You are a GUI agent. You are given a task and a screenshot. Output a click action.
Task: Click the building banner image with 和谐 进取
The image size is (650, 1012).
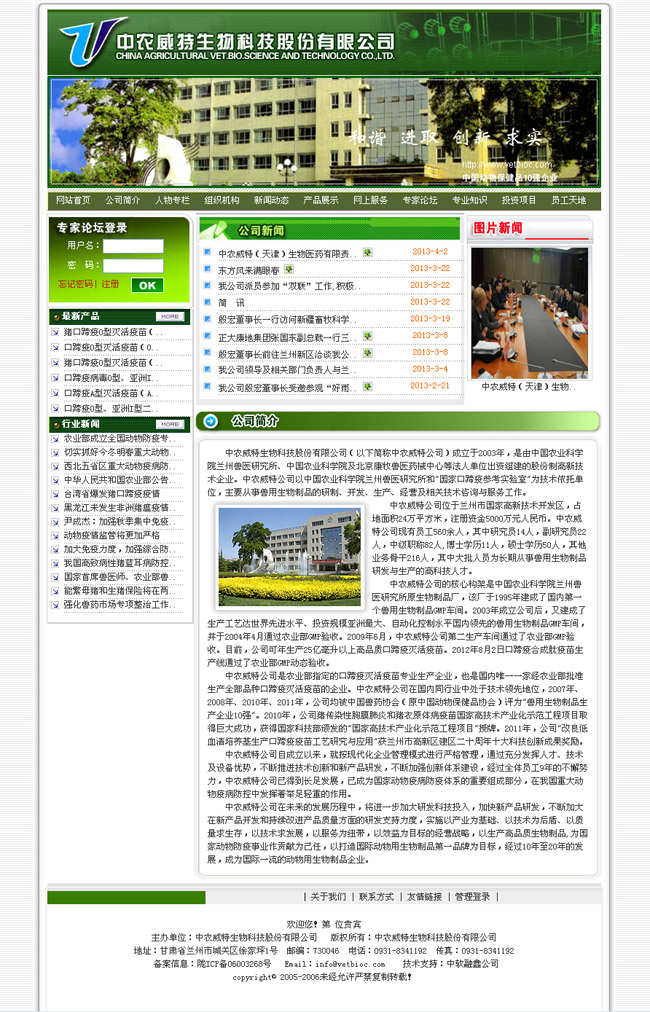point(324,132)
